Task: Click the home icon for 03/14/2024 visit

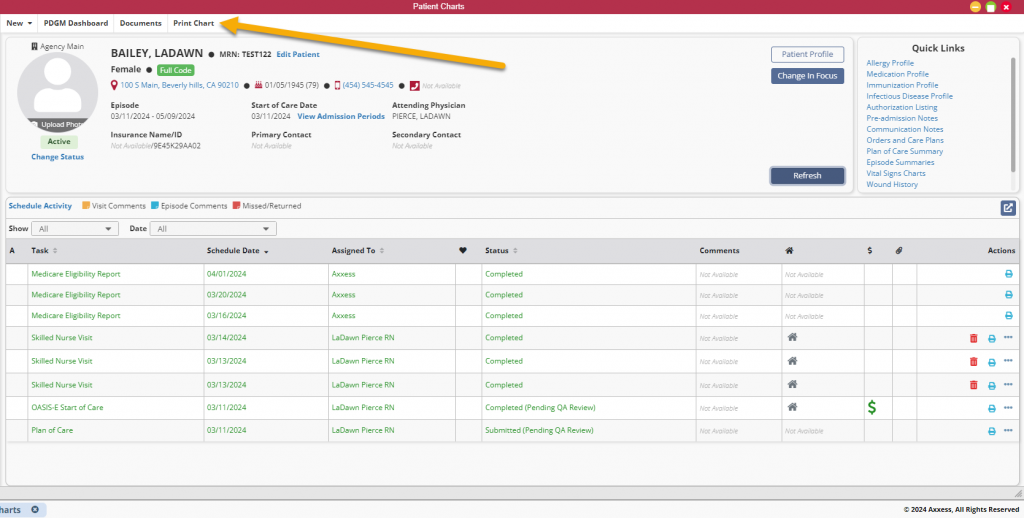Action: 792,338
